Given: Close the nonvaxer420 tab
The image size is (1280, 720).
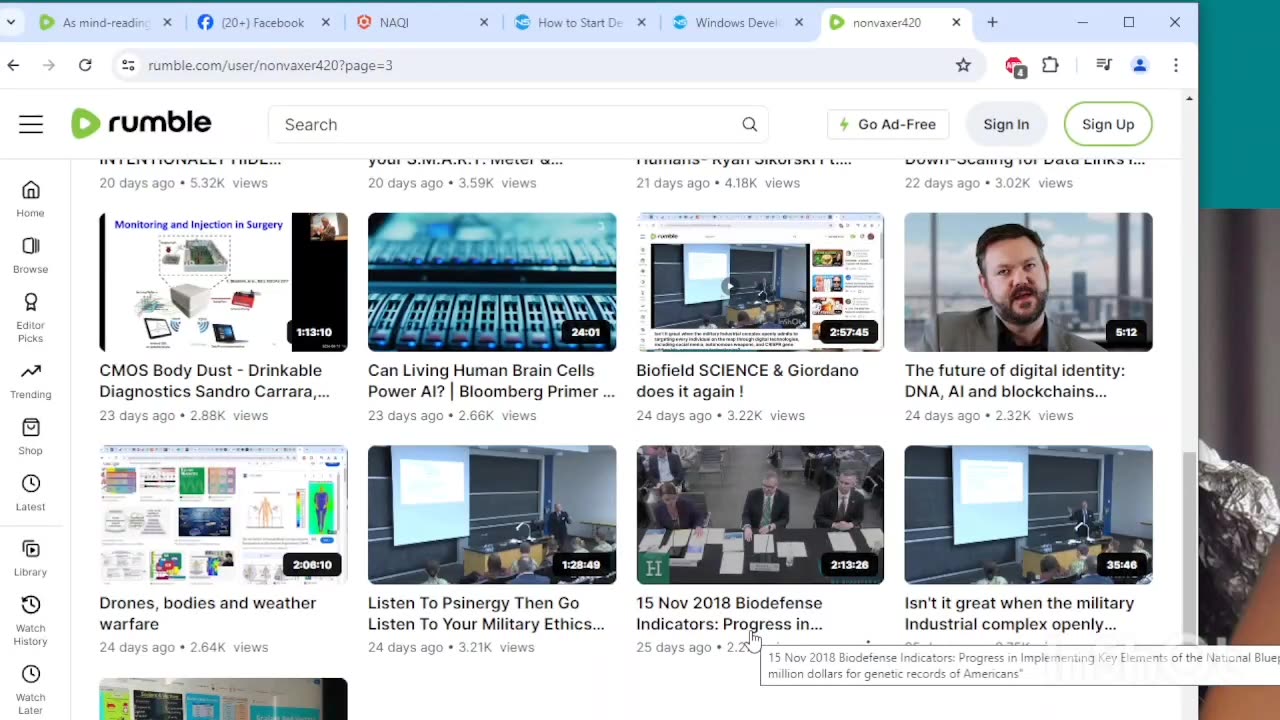Looking at the screenshot, I should click(956, 22).
